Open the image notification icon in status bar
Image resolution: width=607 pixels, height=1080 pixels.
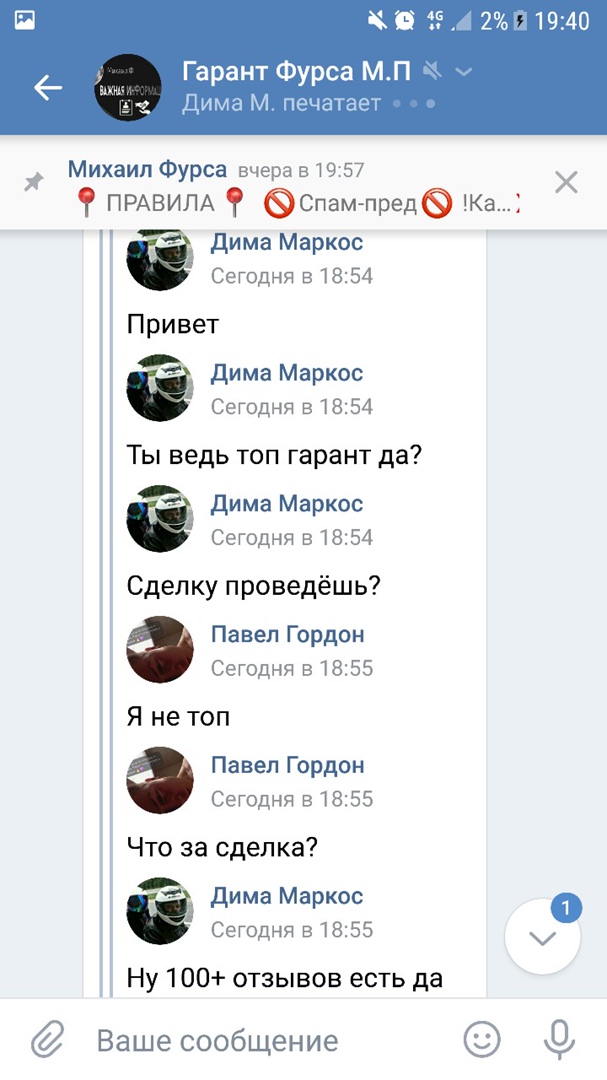point(25,20)
